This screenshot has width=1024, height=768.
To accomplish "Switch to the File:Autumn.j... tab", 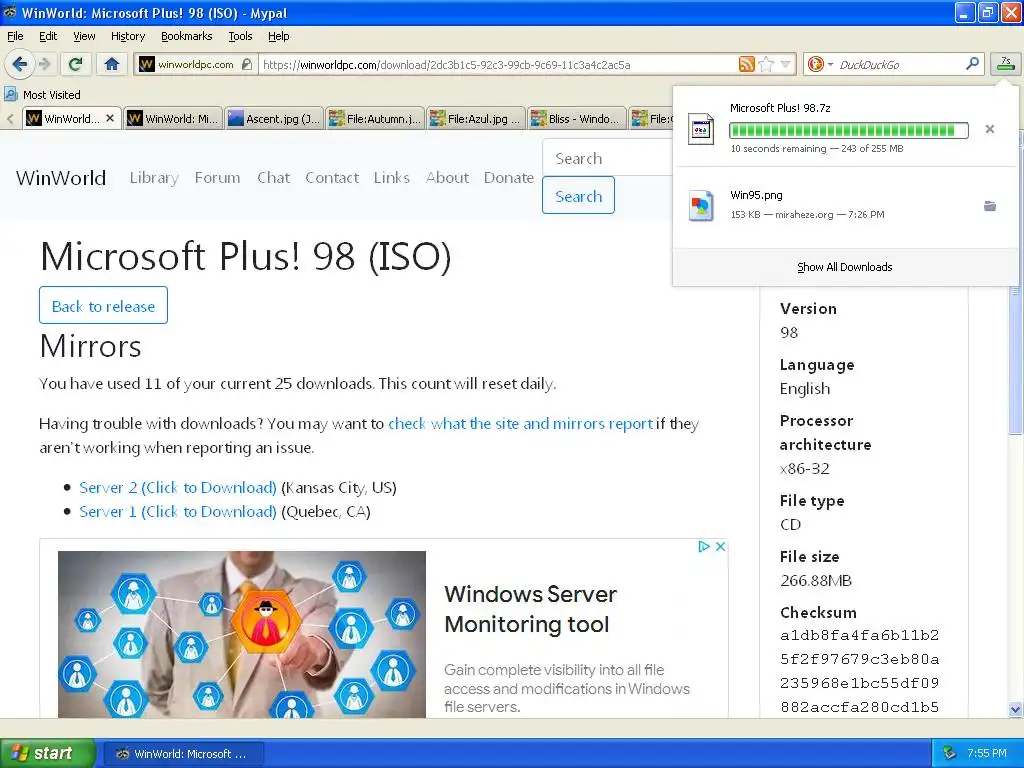I will 376,119.
